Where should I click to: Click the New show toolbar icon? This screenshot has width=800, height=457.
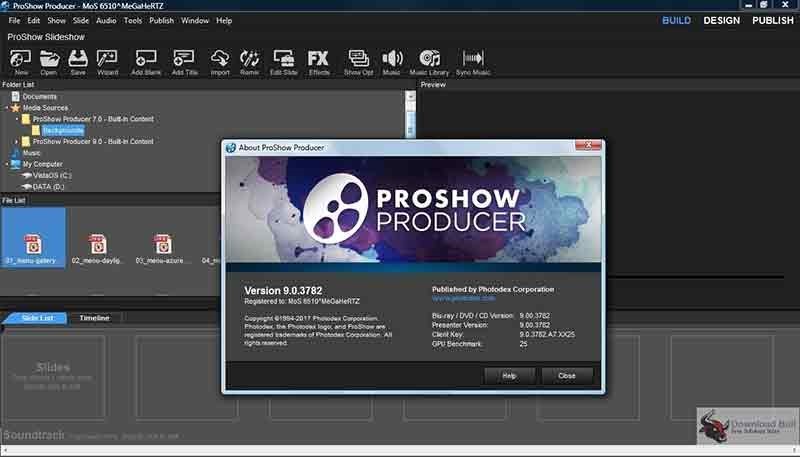click(21, 62)
